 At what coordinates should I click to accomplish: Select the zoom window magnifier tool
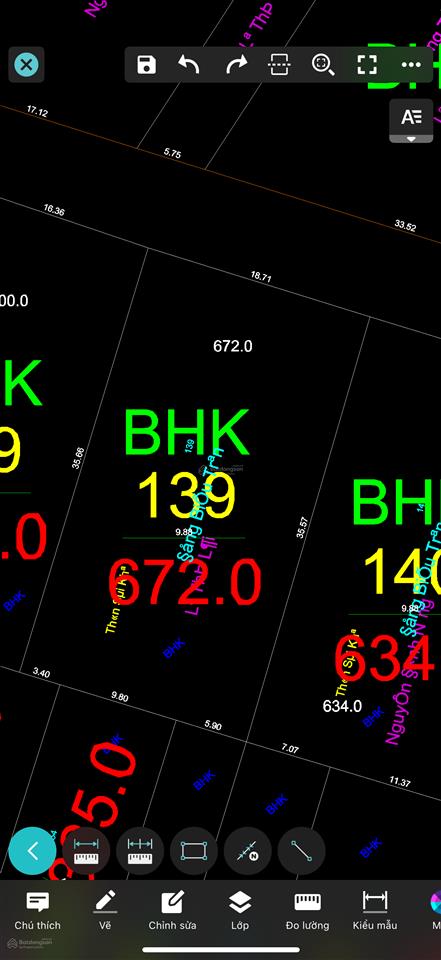[x=323, y=64]
